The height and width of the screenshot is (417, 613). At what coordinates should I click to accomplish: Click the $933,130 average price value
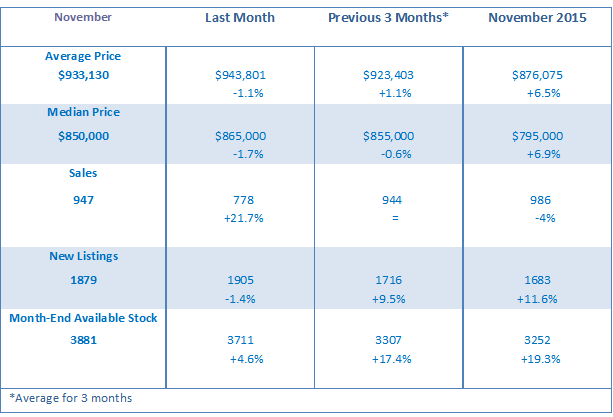[84, 75]
